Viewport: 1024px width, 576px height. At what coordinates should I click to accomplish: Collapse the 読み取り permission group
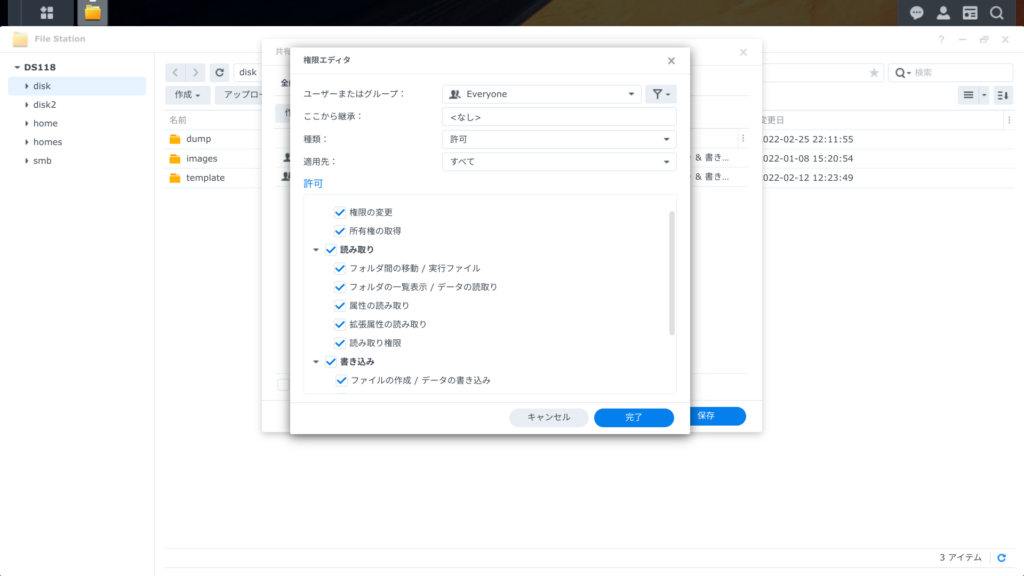tap(317, 250)
